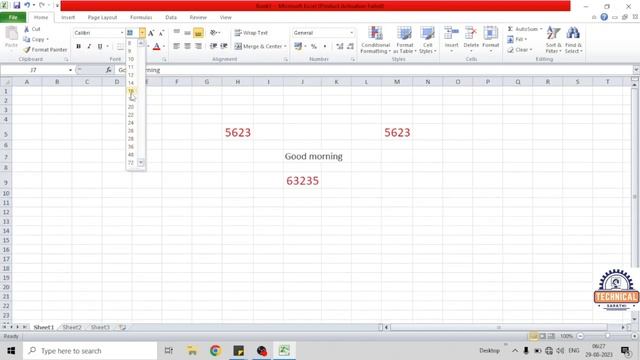
Task: Toggle Bold formatting
Action: pyautogui.click(x=78, y=46)
